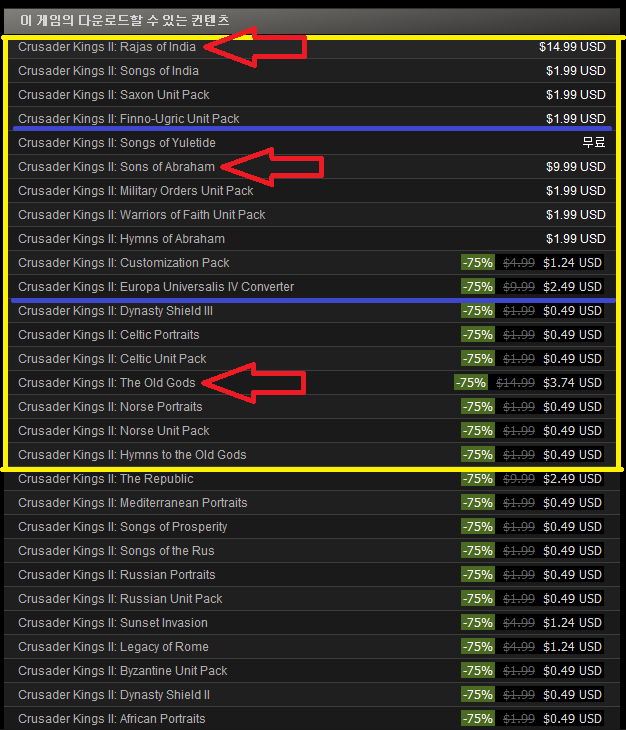Select Military Orders Unit Pack row
This screenshot has width=626, height=730.
[312, 191]
